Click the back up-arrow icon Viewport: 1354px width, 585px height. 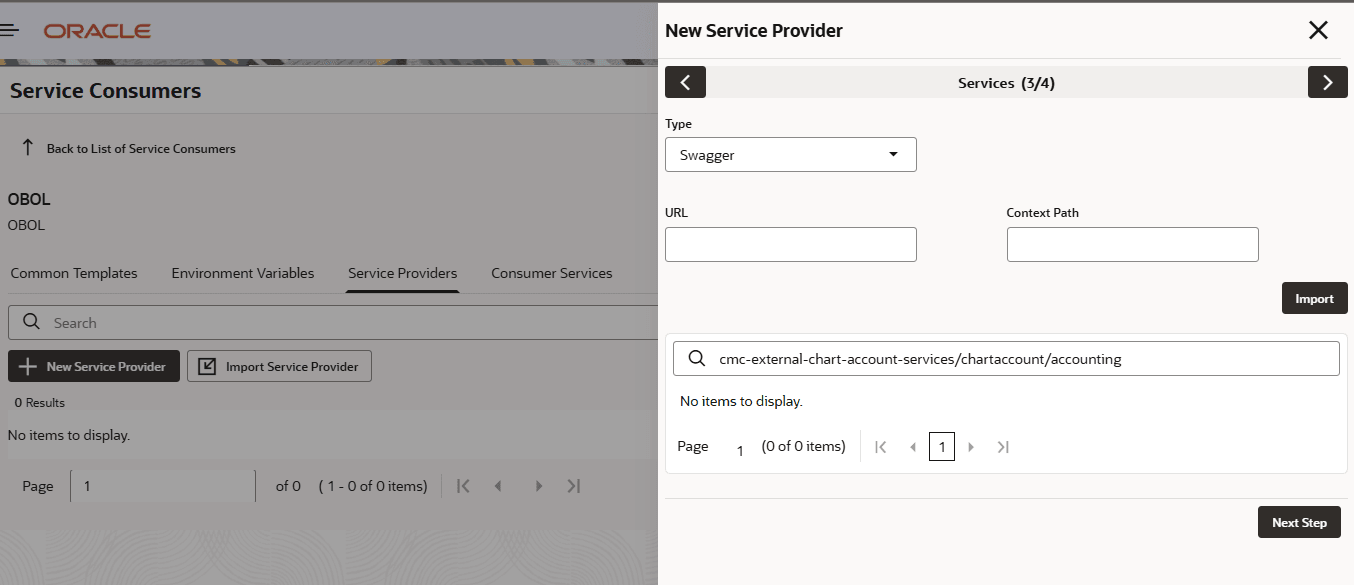click(x=28, y=147)
